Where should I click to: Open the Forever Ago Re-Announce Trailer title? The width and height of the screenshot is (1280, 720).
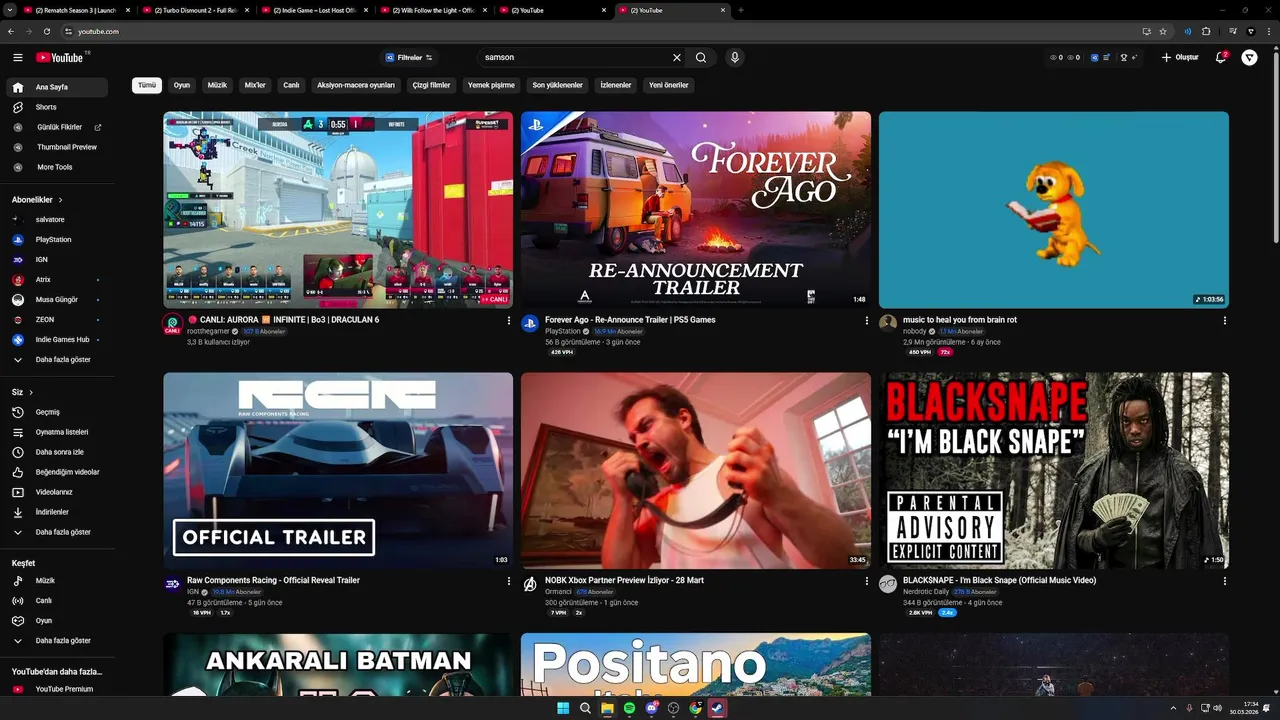pyautogui.click(x=630, y=320)
